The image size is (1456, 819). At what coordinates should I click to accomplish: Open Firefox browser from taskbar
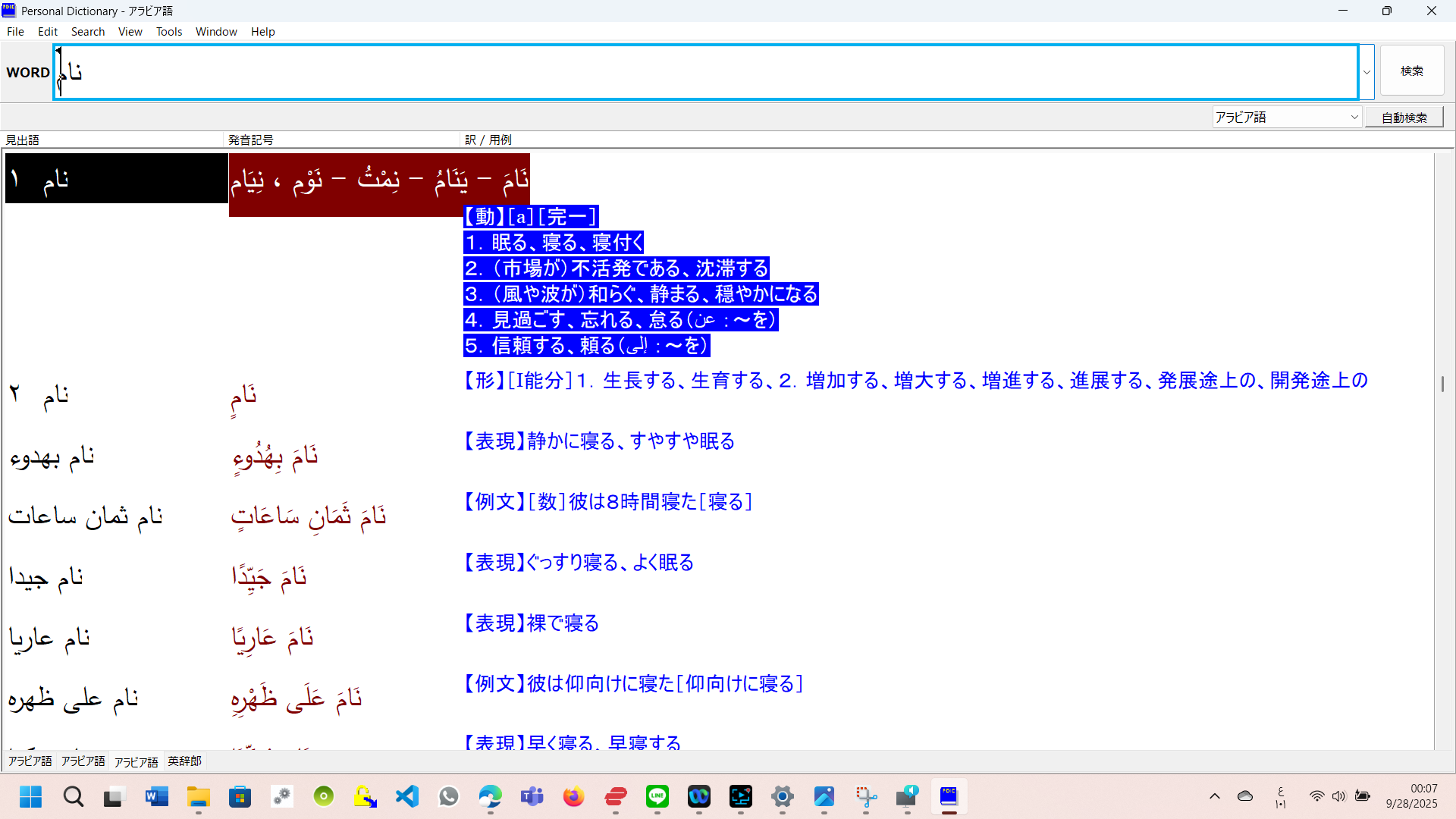573,797
